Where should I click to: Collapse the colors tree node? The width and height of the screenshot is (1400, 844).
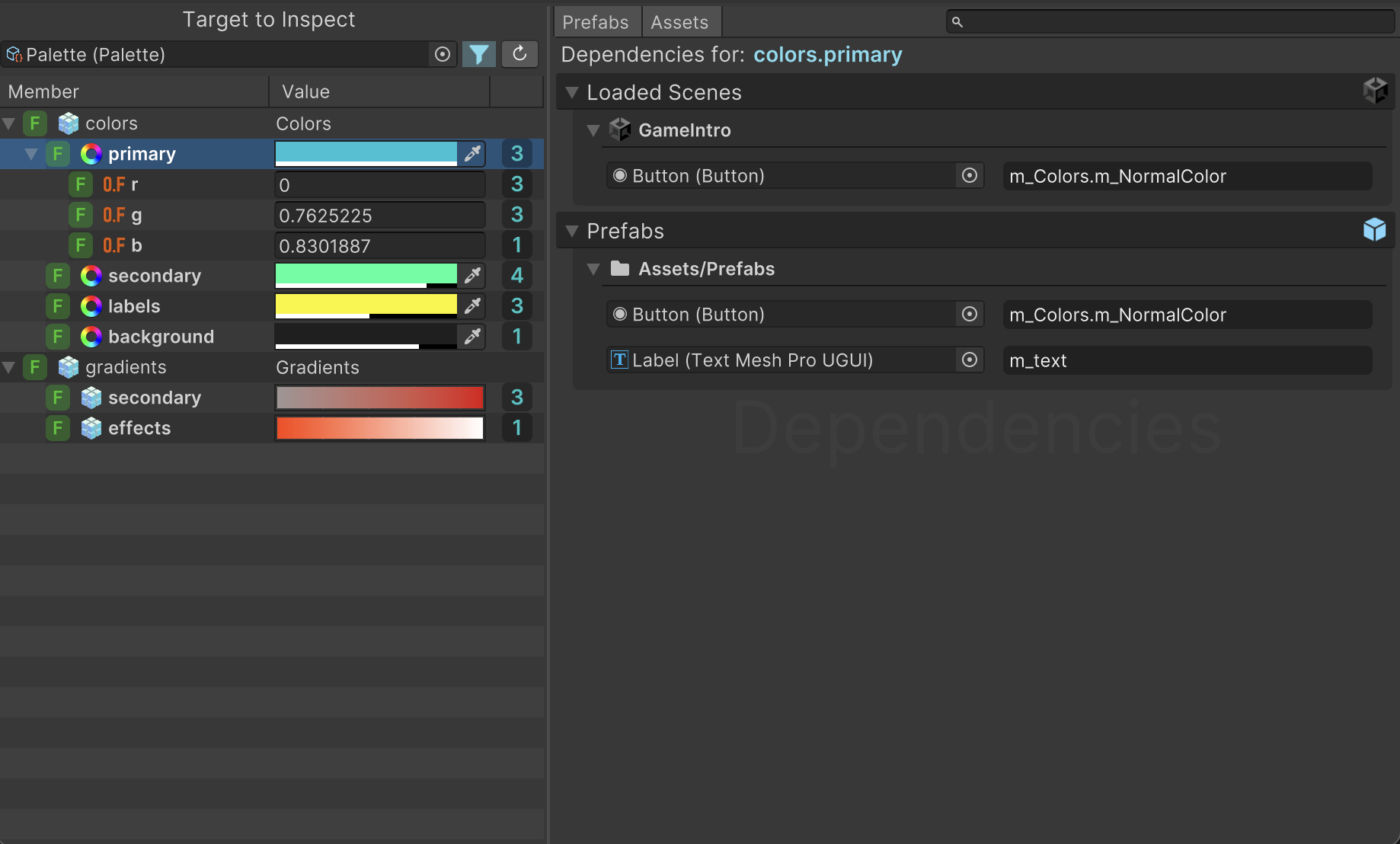tap(10, 123)
